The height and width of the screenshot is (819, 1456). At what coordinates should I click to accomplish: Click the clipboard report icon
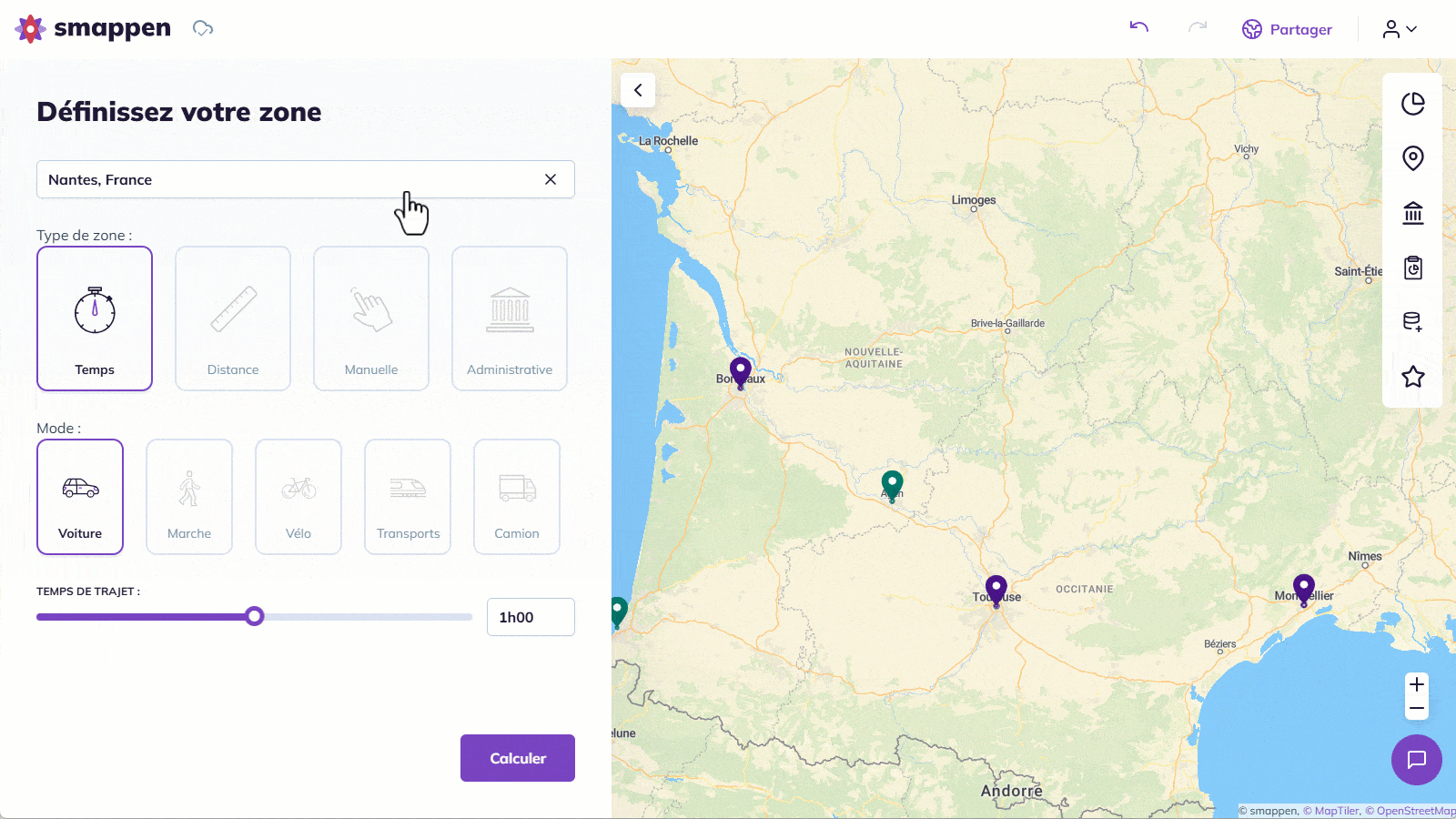[1412, 268]
